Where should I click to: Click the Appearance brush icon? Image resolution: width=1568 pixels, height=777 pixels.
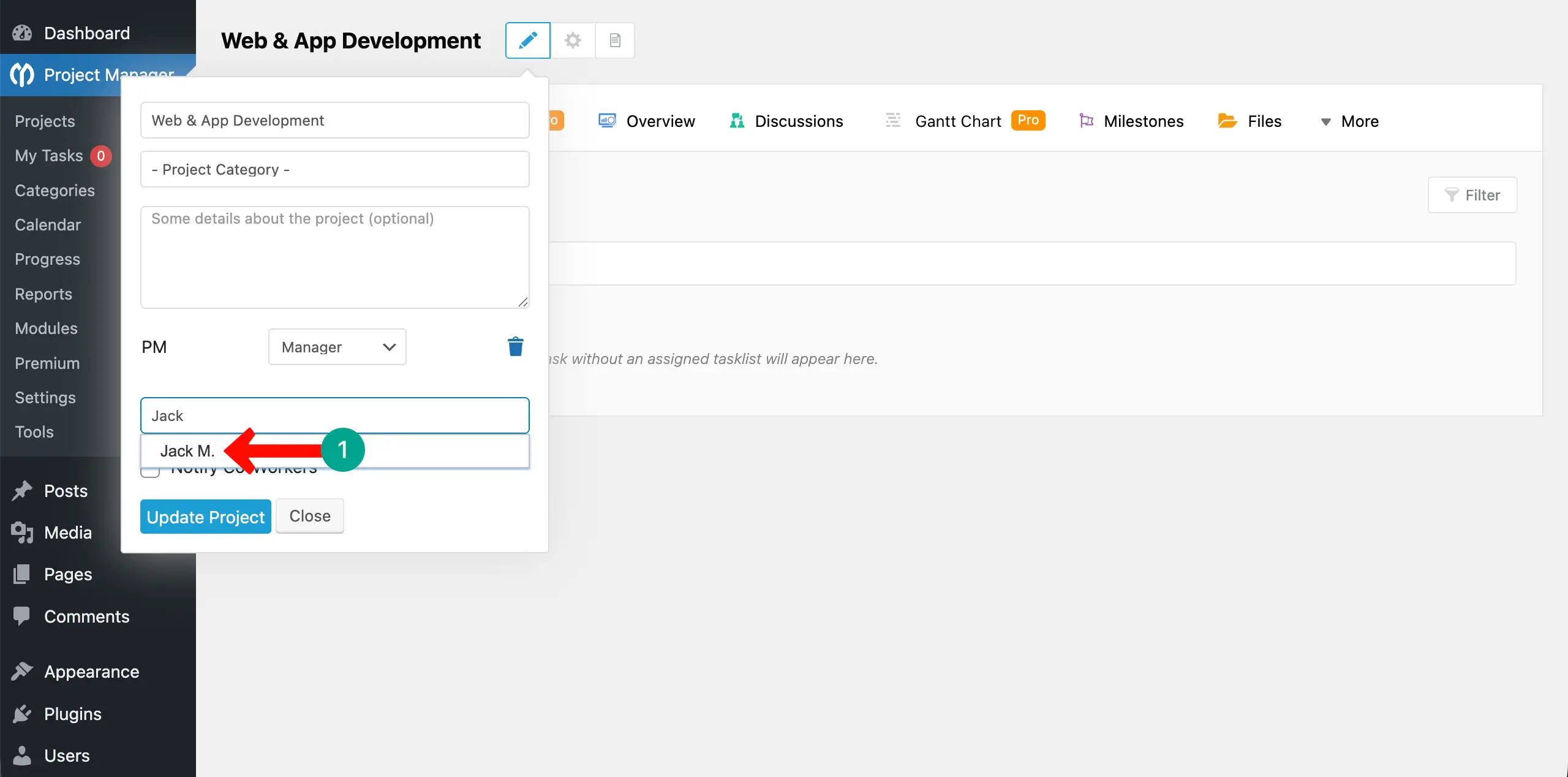[x=22, y=672]
